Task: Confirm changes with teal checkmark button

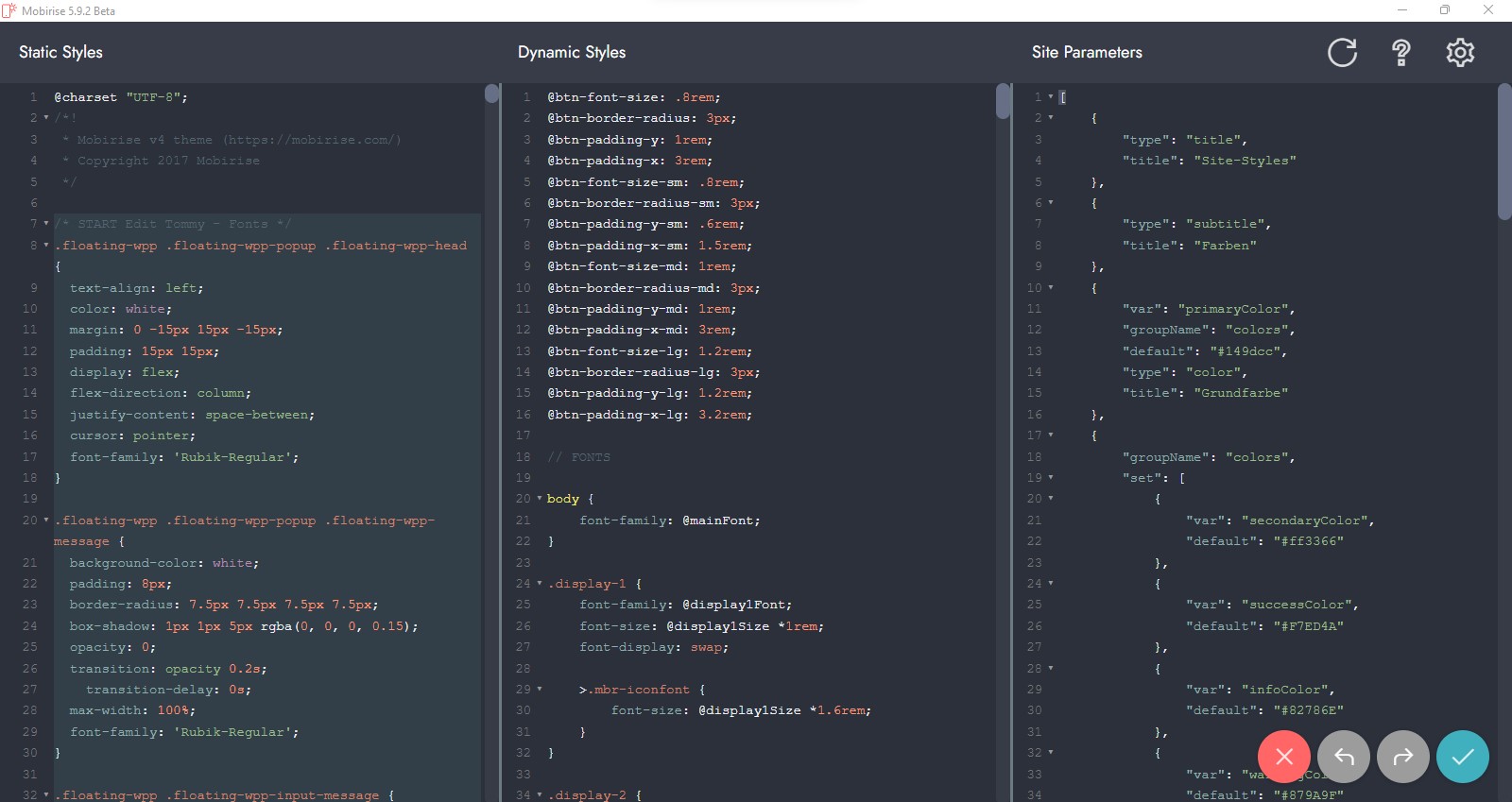Action: 1463,757
